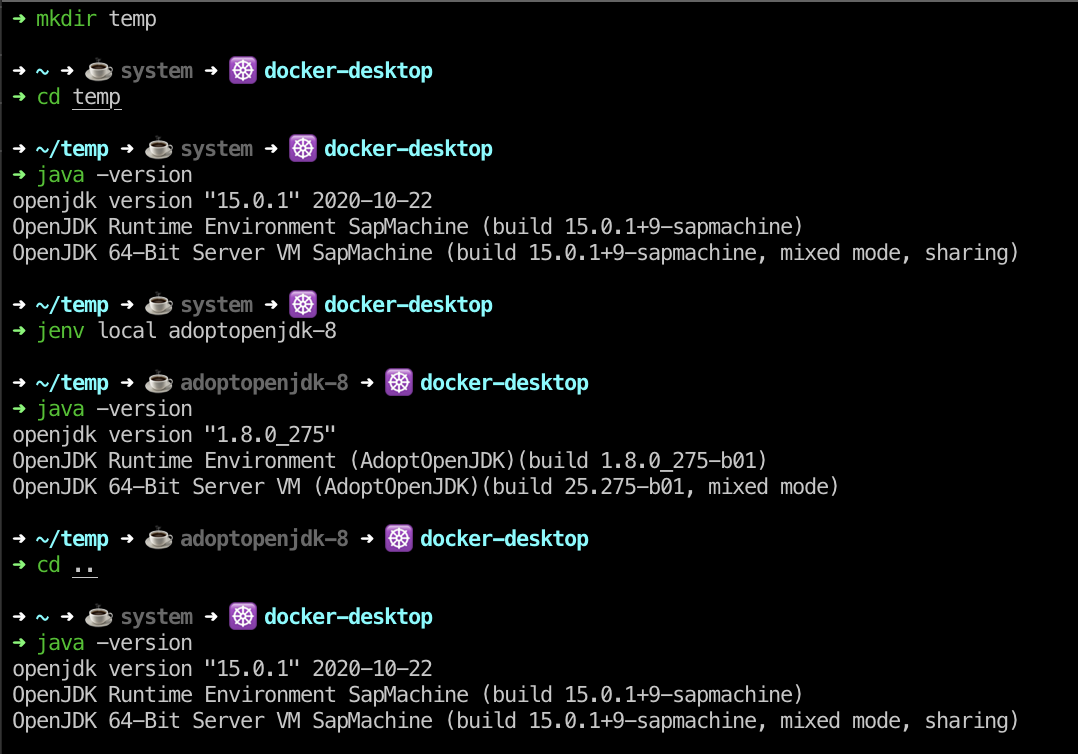This screenshot has height=754, width=1078.
Task: Click coffee cup icon in prompt above 'jenv local'
Action: (x=158, y=304)
